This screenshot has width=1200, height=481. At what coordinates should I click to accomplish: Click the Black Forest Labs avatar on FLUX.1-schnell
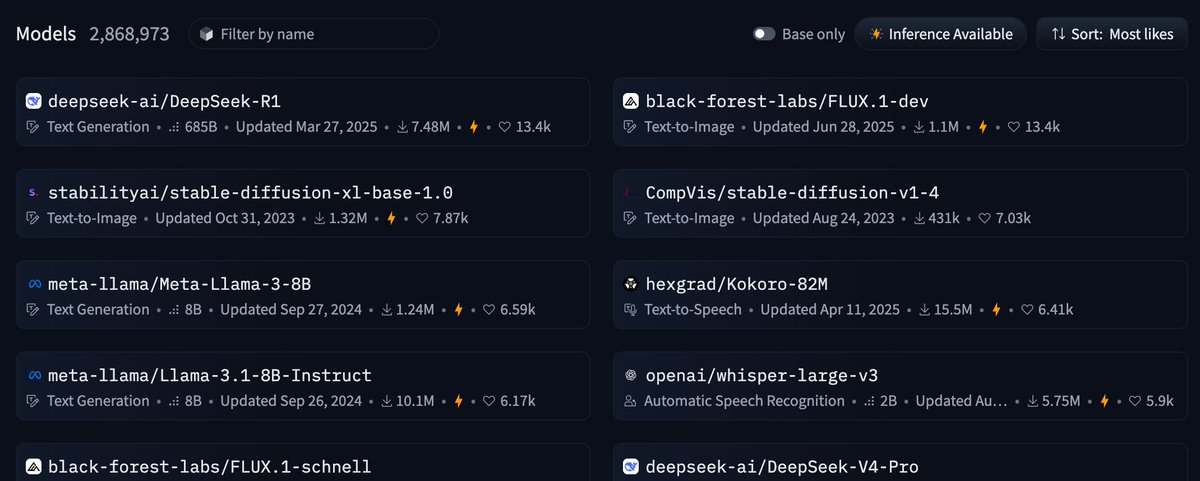click(x=33, y=467)
